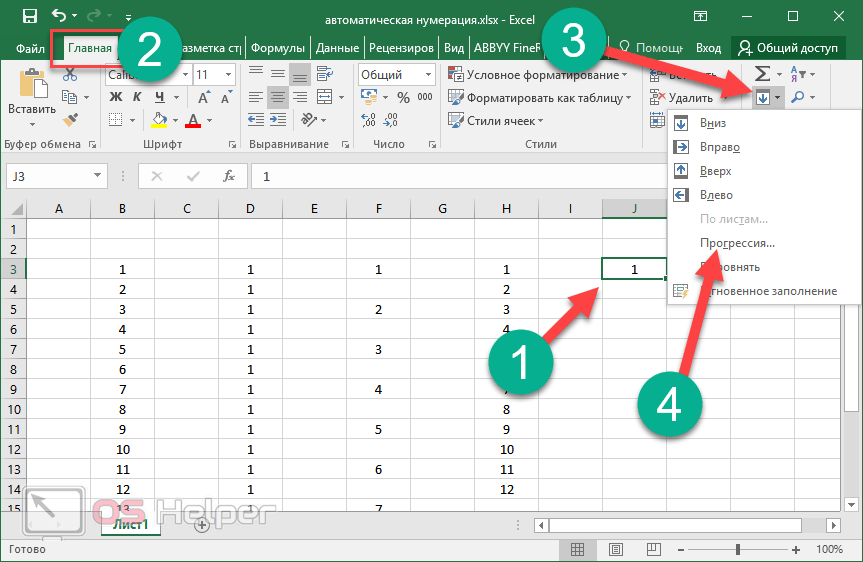Switch to Normal view in status bar
Screen dimensions: 863x562
(577, 550)
